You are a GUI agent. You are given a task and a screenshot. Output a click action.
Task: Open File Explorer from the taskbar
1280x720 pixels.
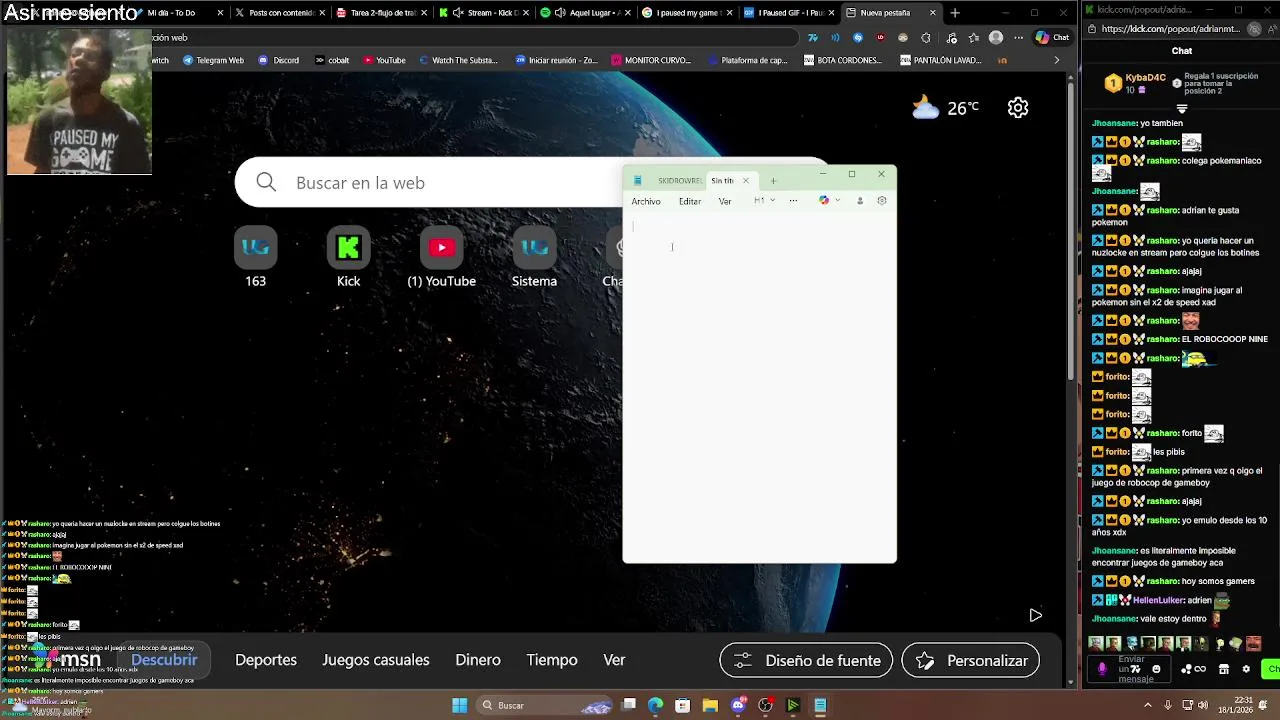tap(710, 705)
